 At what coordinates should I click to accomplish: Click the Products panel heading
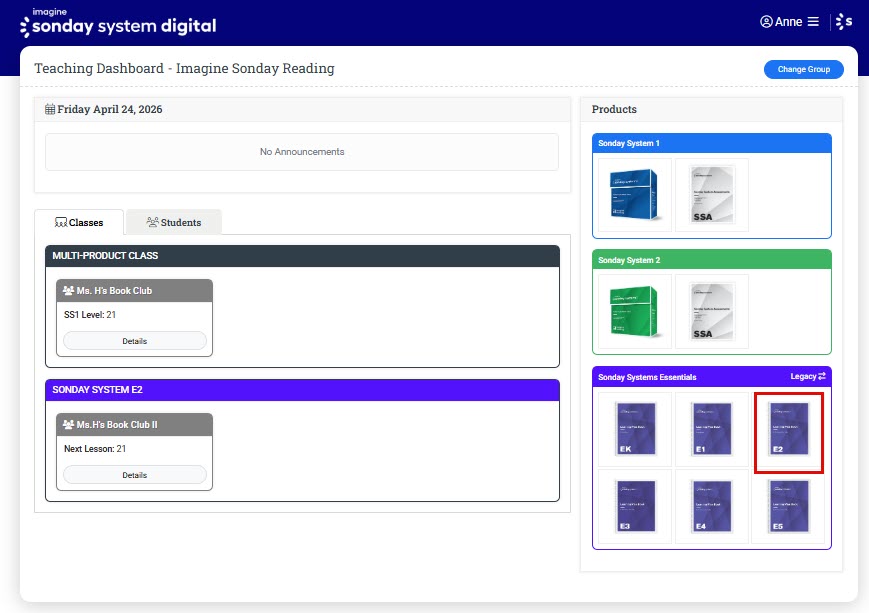point(614,109)
